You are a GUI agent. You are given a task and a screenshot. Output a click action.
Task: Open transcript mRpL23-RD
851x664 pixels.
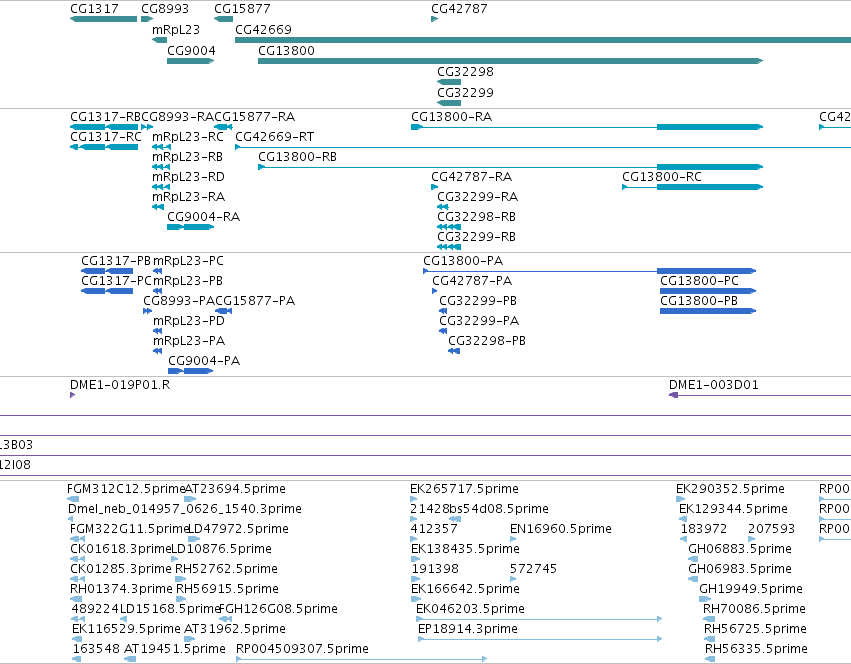click(x=188, y=177)
